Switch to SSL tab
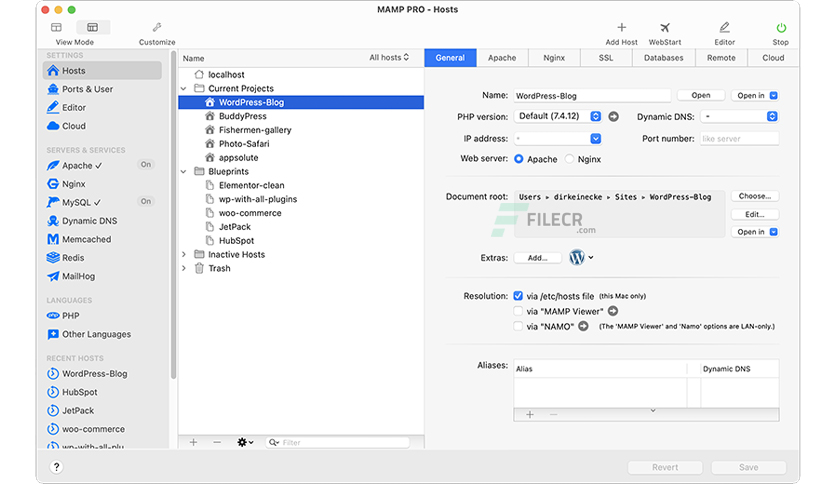836x484 pixels. [606, 58]
